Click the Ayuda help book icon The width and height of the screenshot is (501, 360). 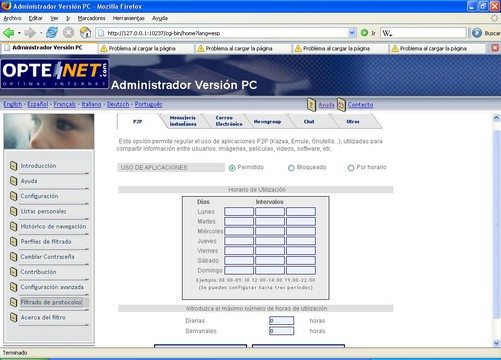[x=311, y=104]
